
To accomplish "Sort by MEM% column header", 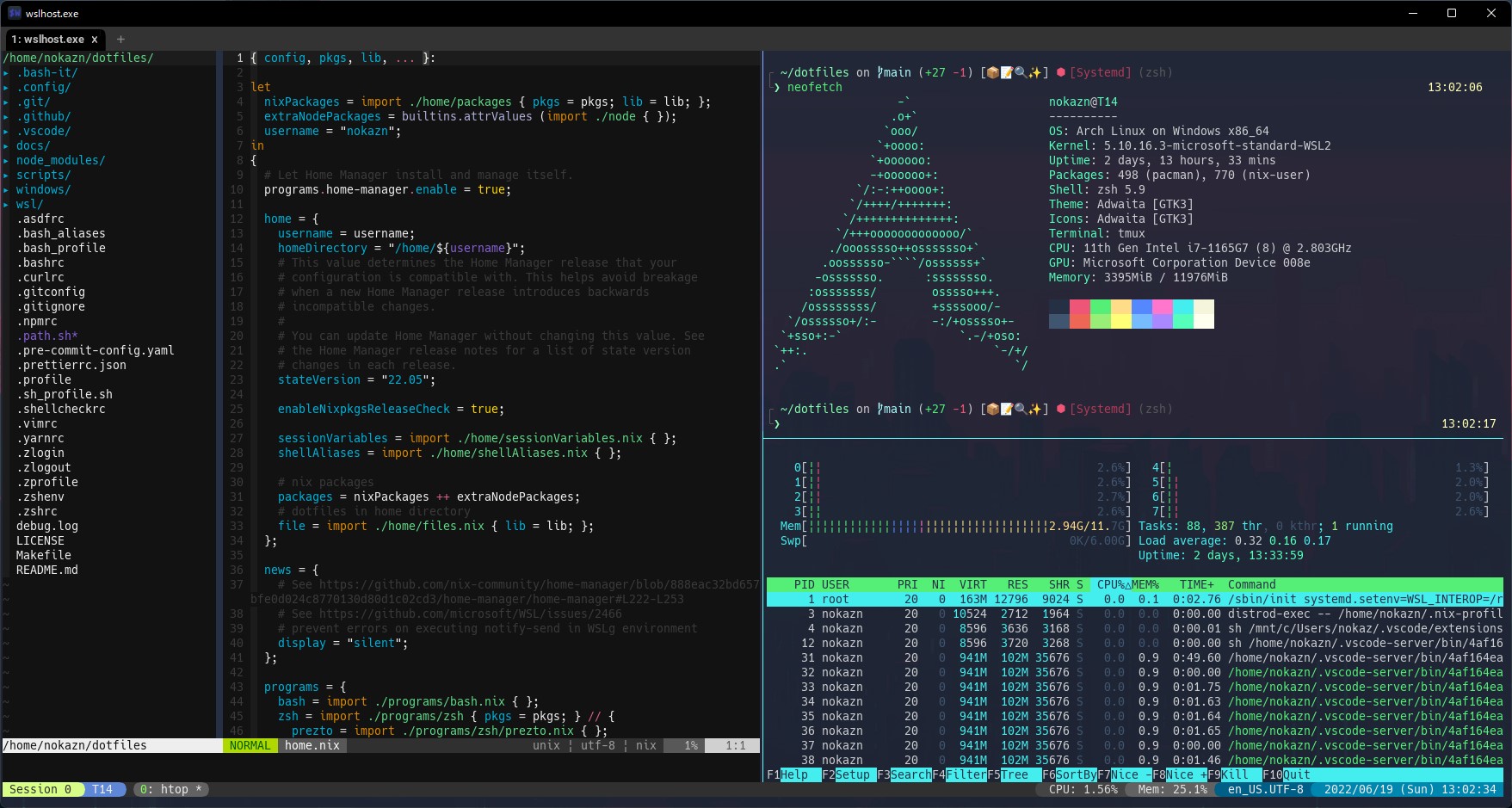I will (x=1145, y=584).
